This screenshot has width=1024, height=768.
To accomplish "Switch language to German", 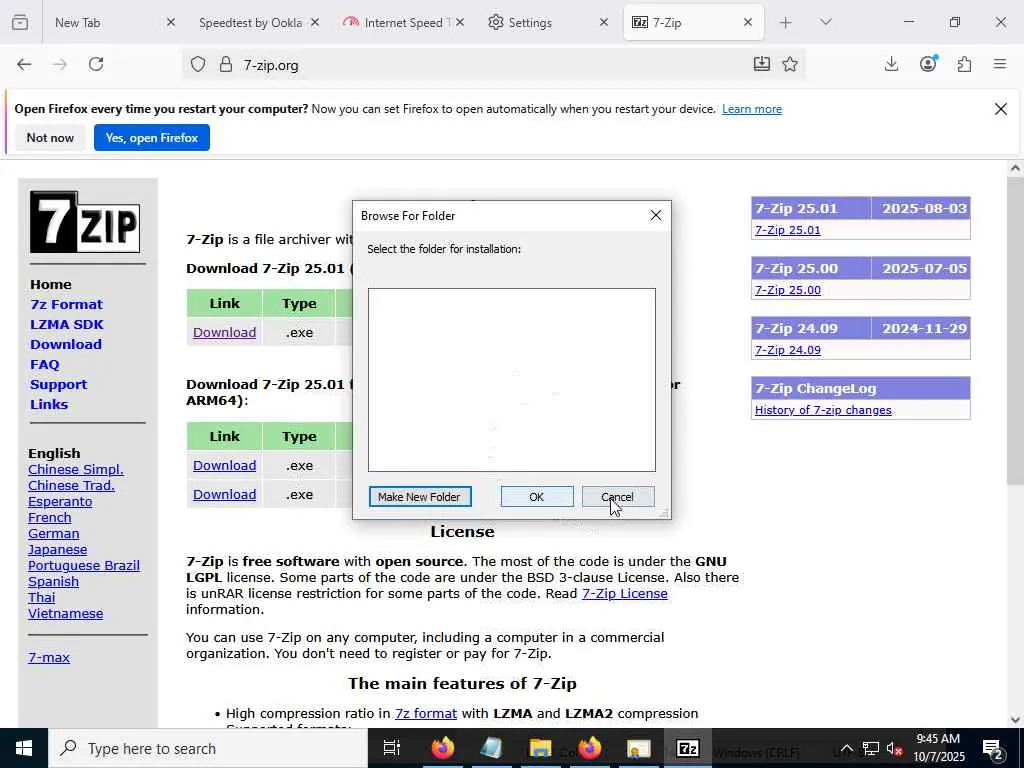I will click(x=54, y=534).
